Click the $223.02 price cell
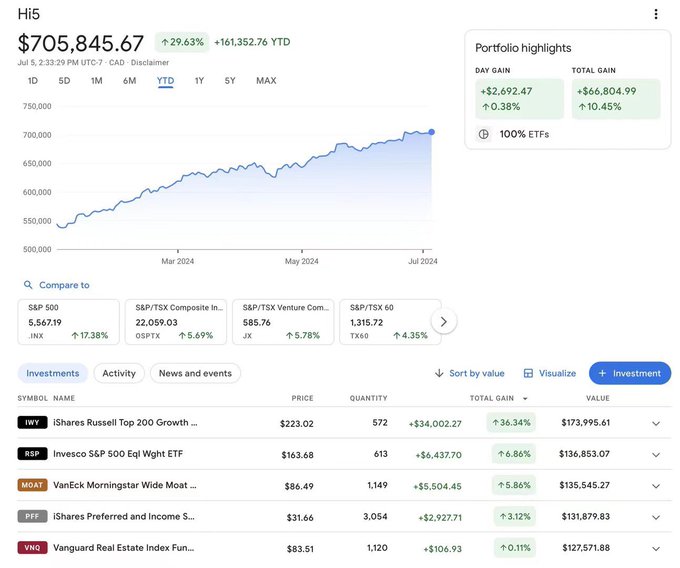This screenshot has height=568, width=680. (x=297, y=424)
